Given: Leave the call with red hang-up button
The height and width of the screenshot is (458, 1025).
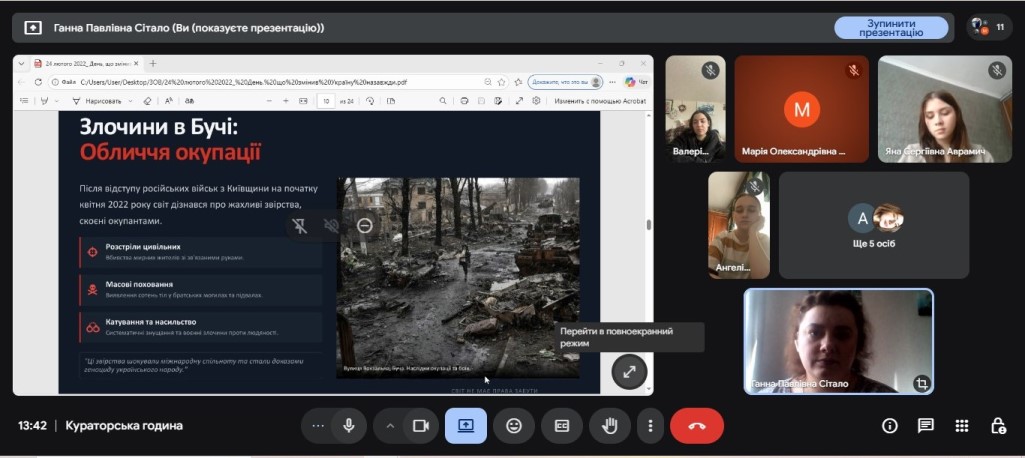Looking at the screenshot, I should (x=697, y=426).
